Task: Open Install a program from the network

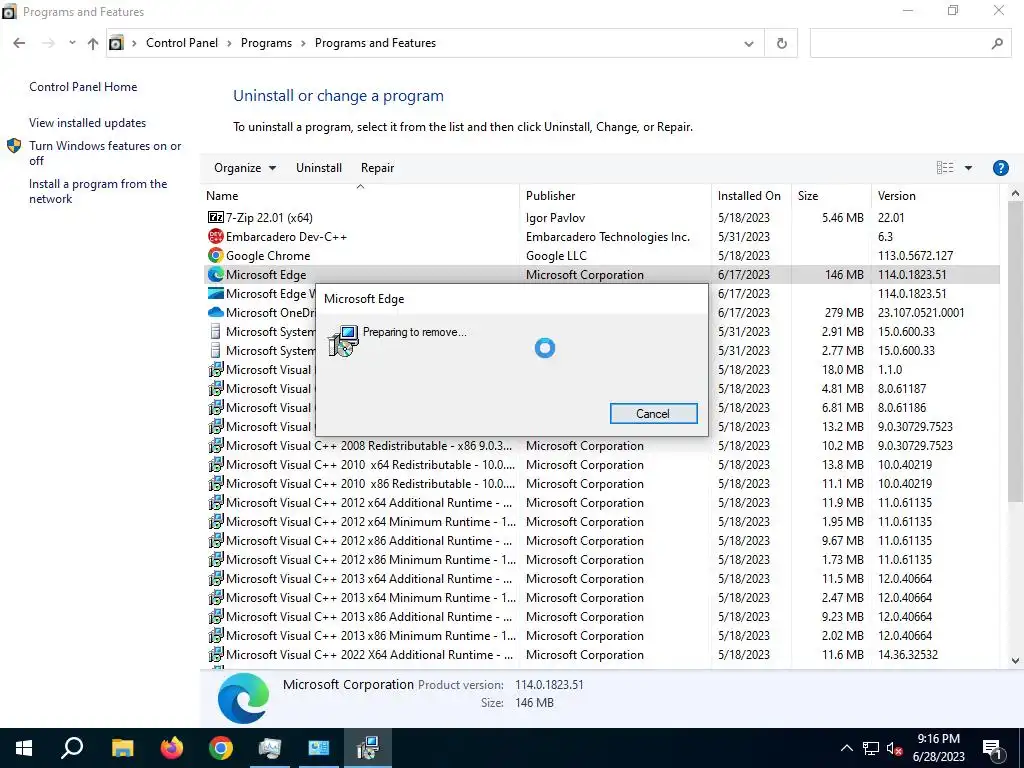Action: point(98,191)
